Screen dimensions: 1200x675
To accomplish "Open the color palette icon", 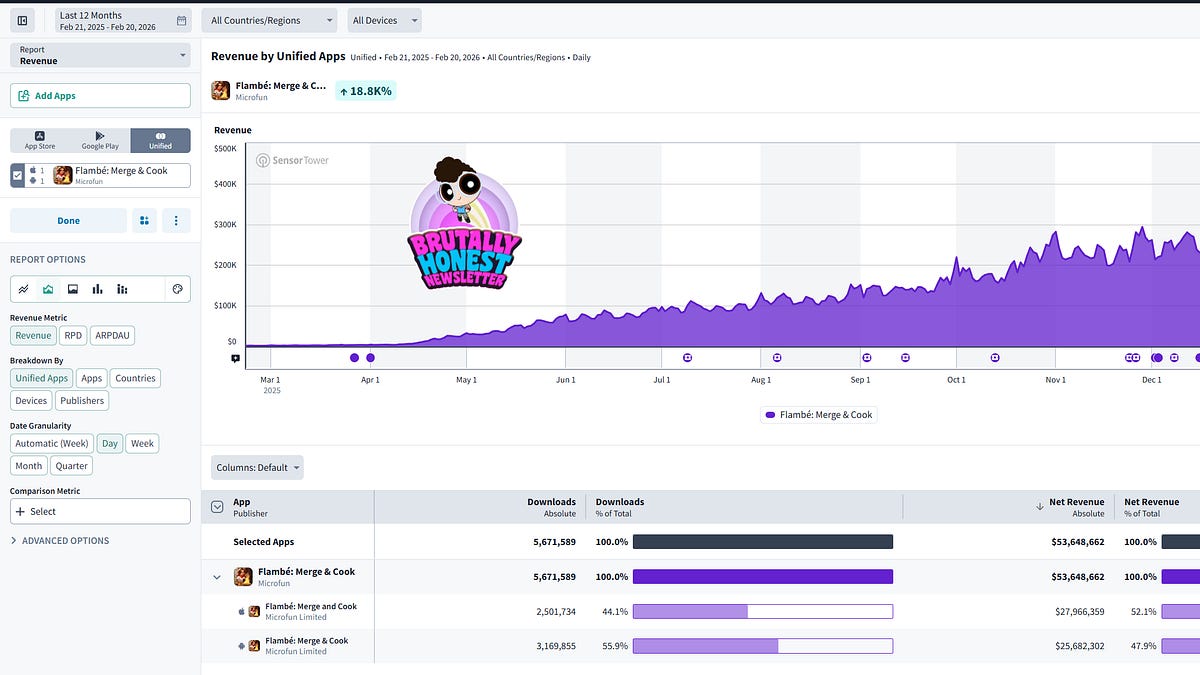I will [177, 289].
